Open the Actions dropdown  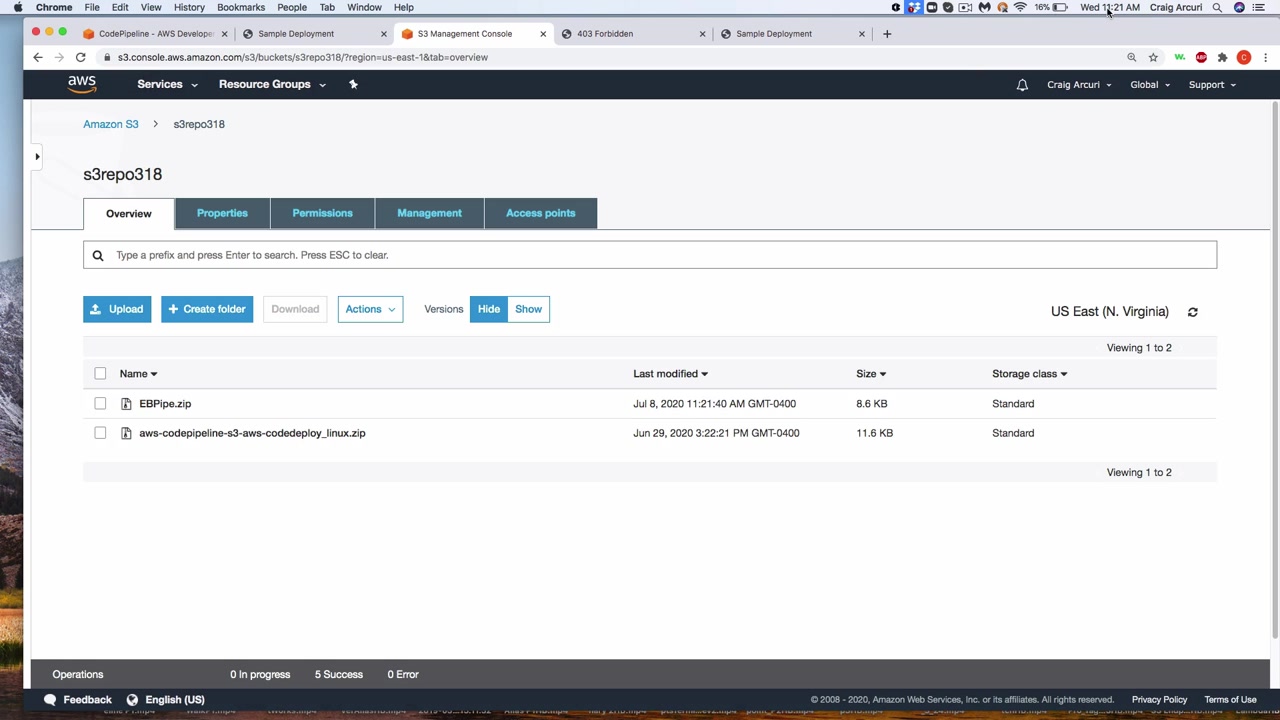tap(370, 309)
